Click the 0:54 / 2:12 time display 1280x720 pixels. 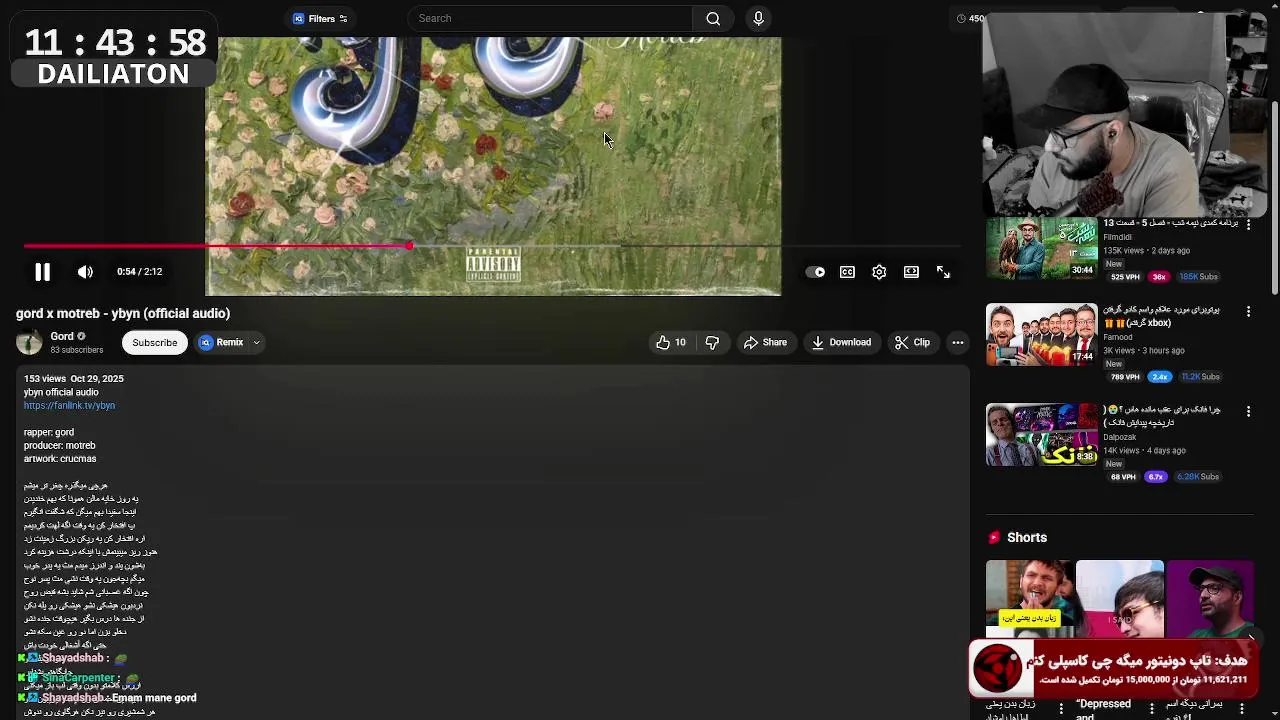coord(139,272)
